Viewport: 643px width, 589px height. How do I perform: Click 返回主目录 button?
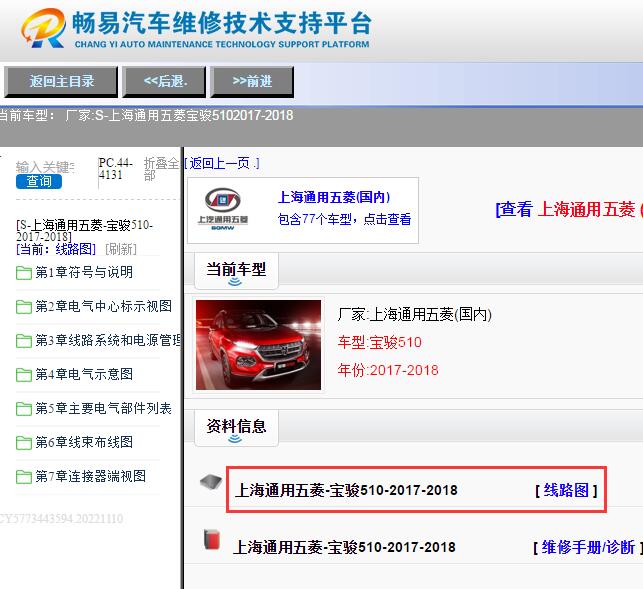61,82
